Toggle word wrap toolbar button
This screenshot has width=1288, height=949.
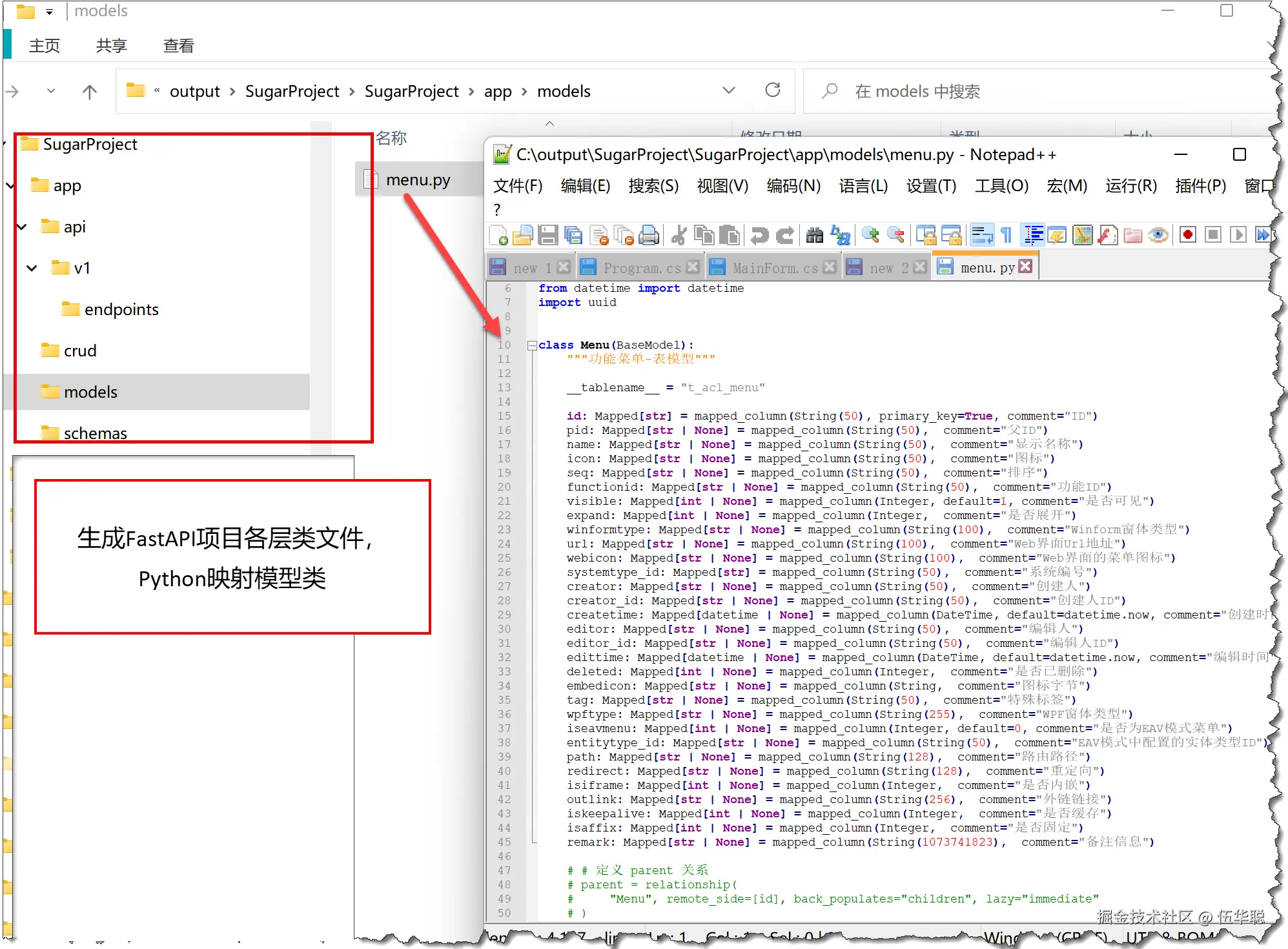point(982,236)
